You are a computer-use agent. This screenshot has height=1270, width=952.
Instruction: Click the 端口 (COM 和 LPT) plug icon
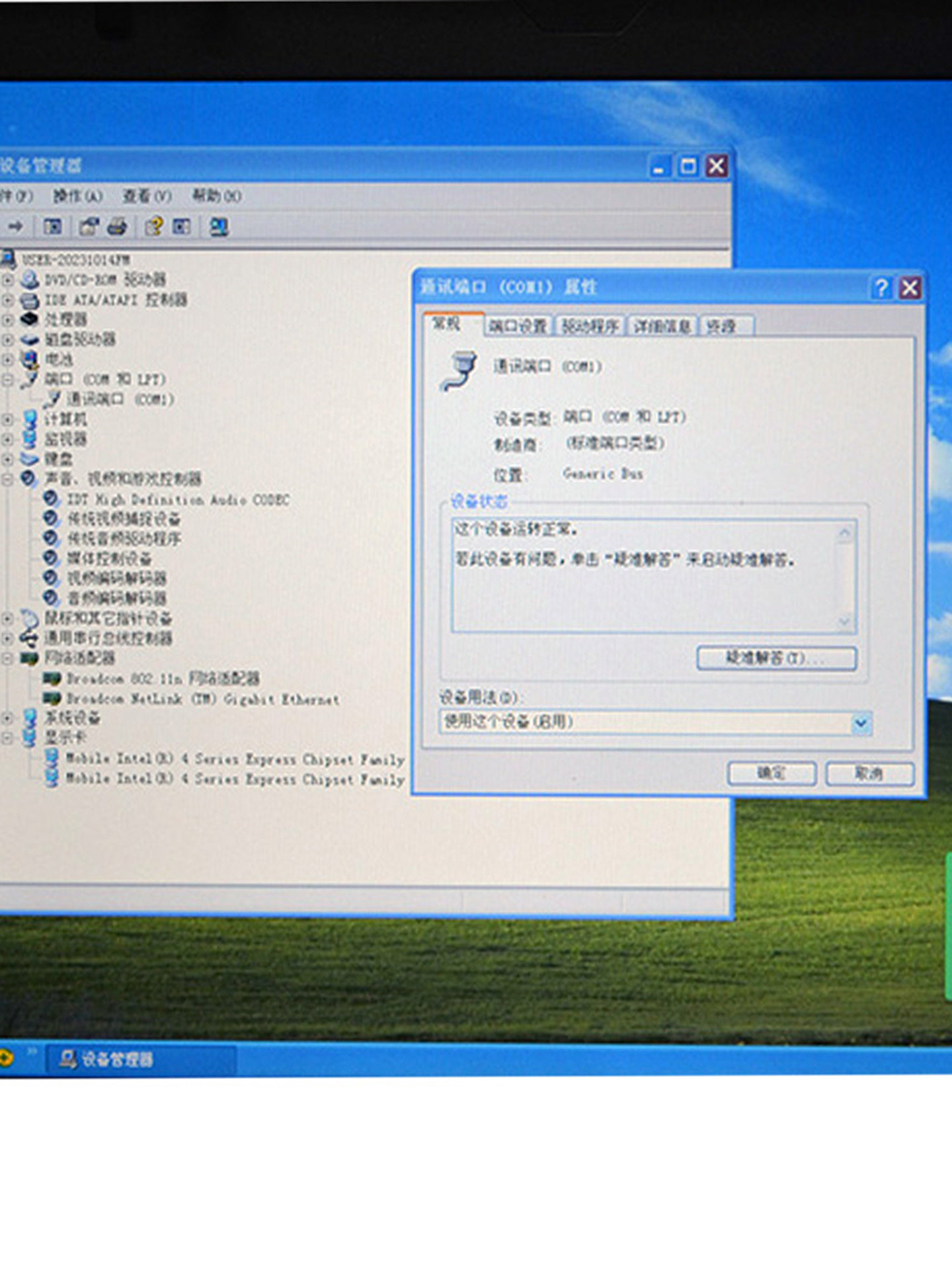pos(30,379)
